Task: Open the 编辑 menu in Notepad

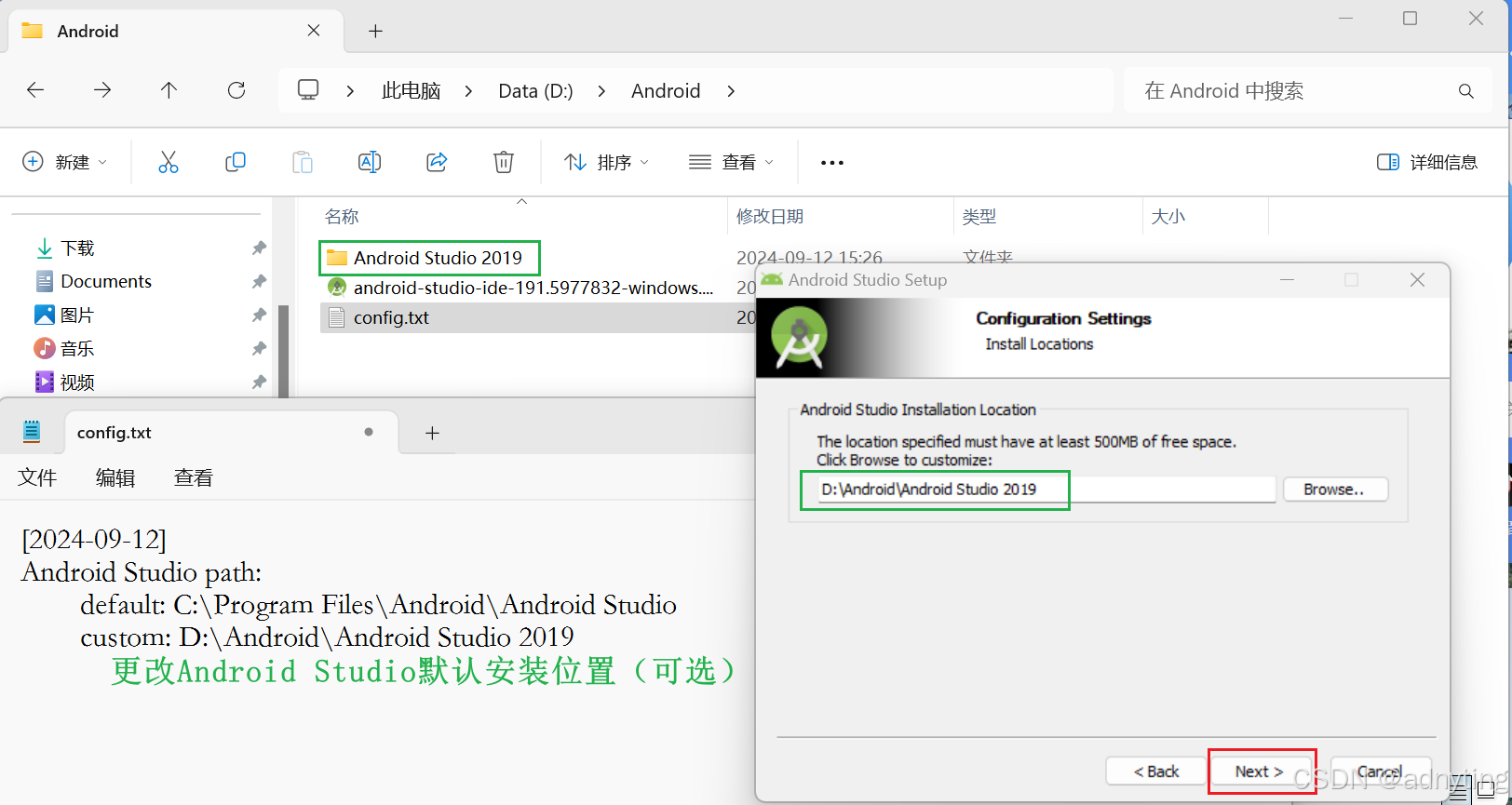Action: coord(115,477)
